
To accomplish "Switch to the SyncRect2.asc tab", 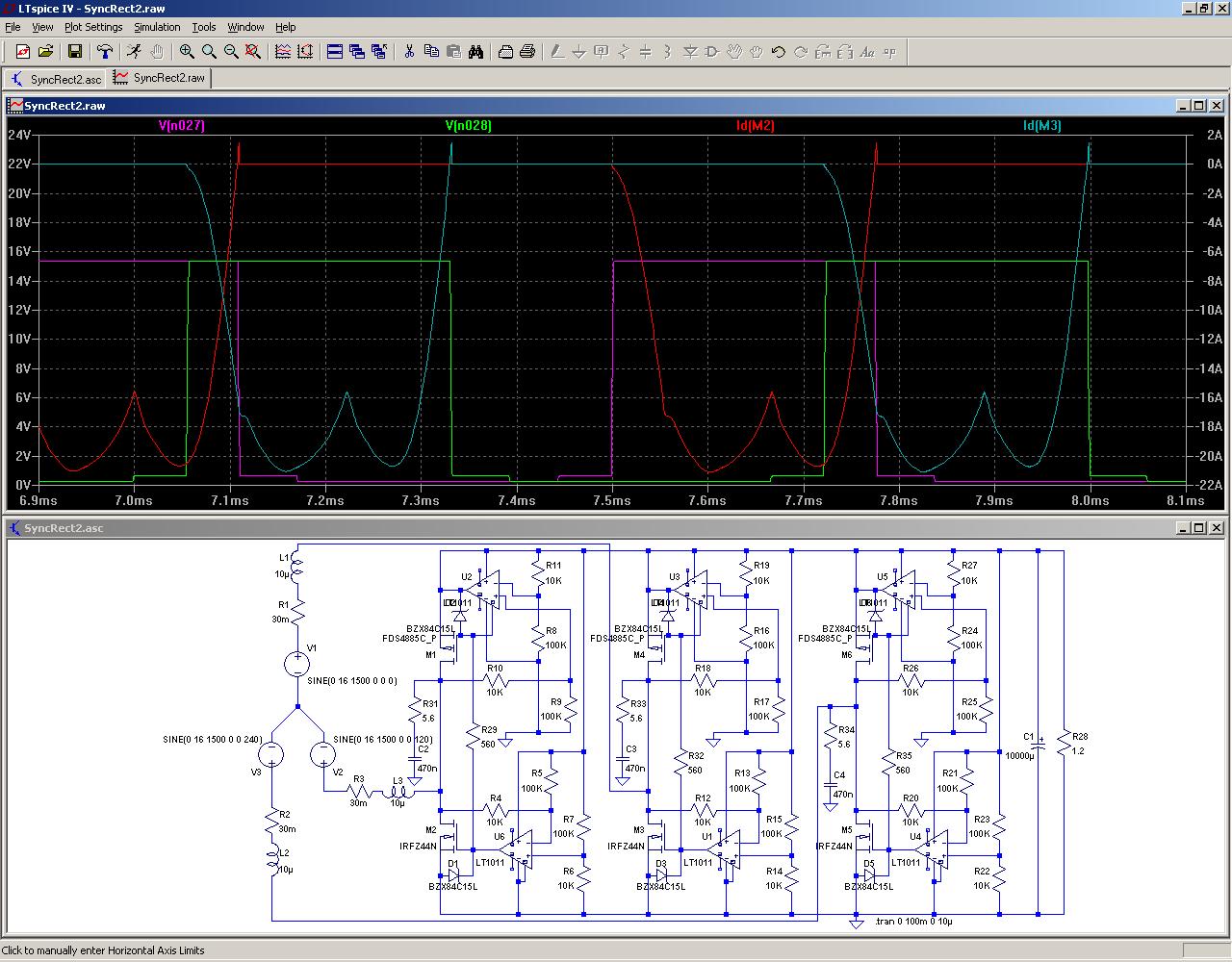I will [x=57, y=79].
